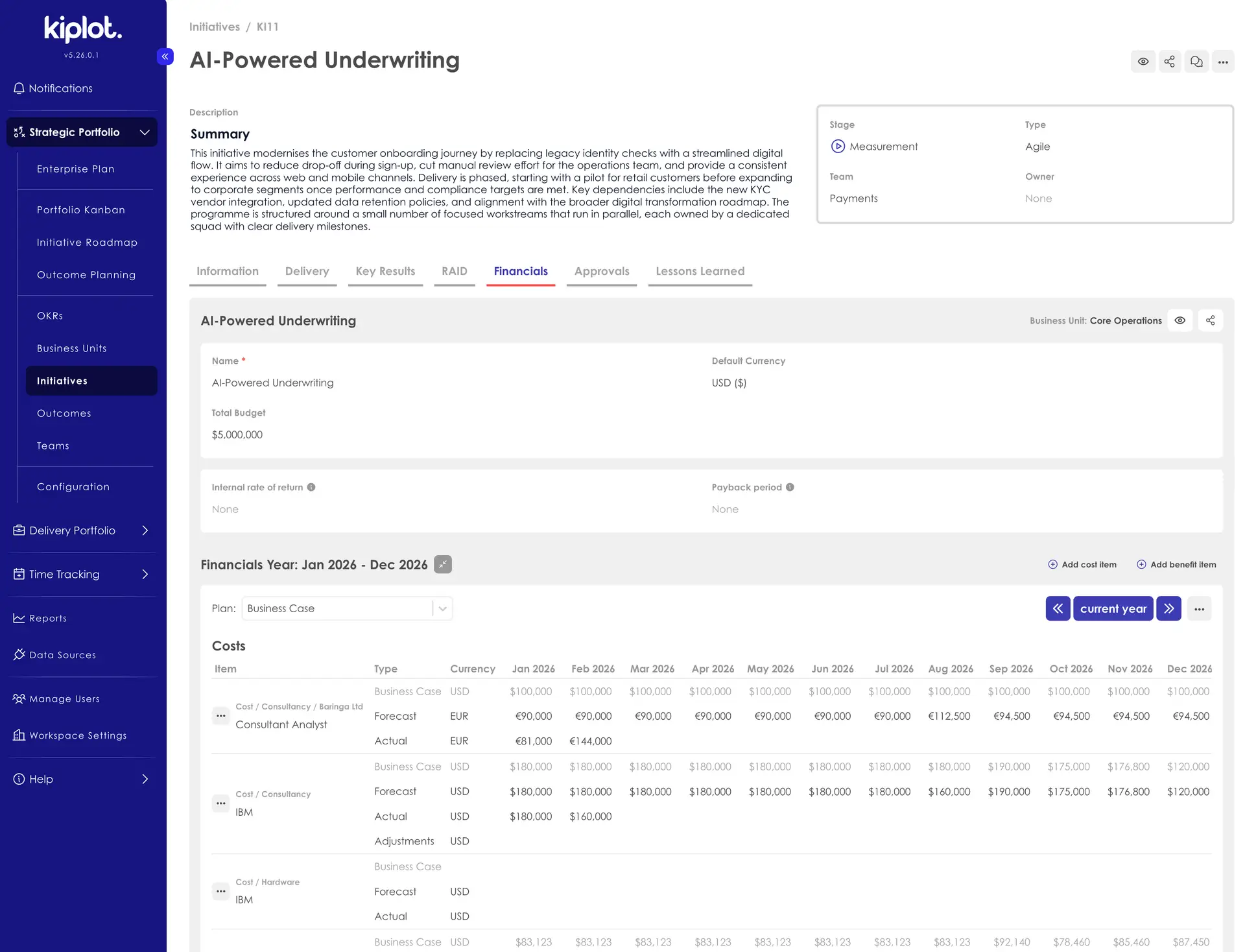This screenshot has height=952, width=1245.
Task: Open the Information tab
Action: pyautogui.click(x=228, y=271)
